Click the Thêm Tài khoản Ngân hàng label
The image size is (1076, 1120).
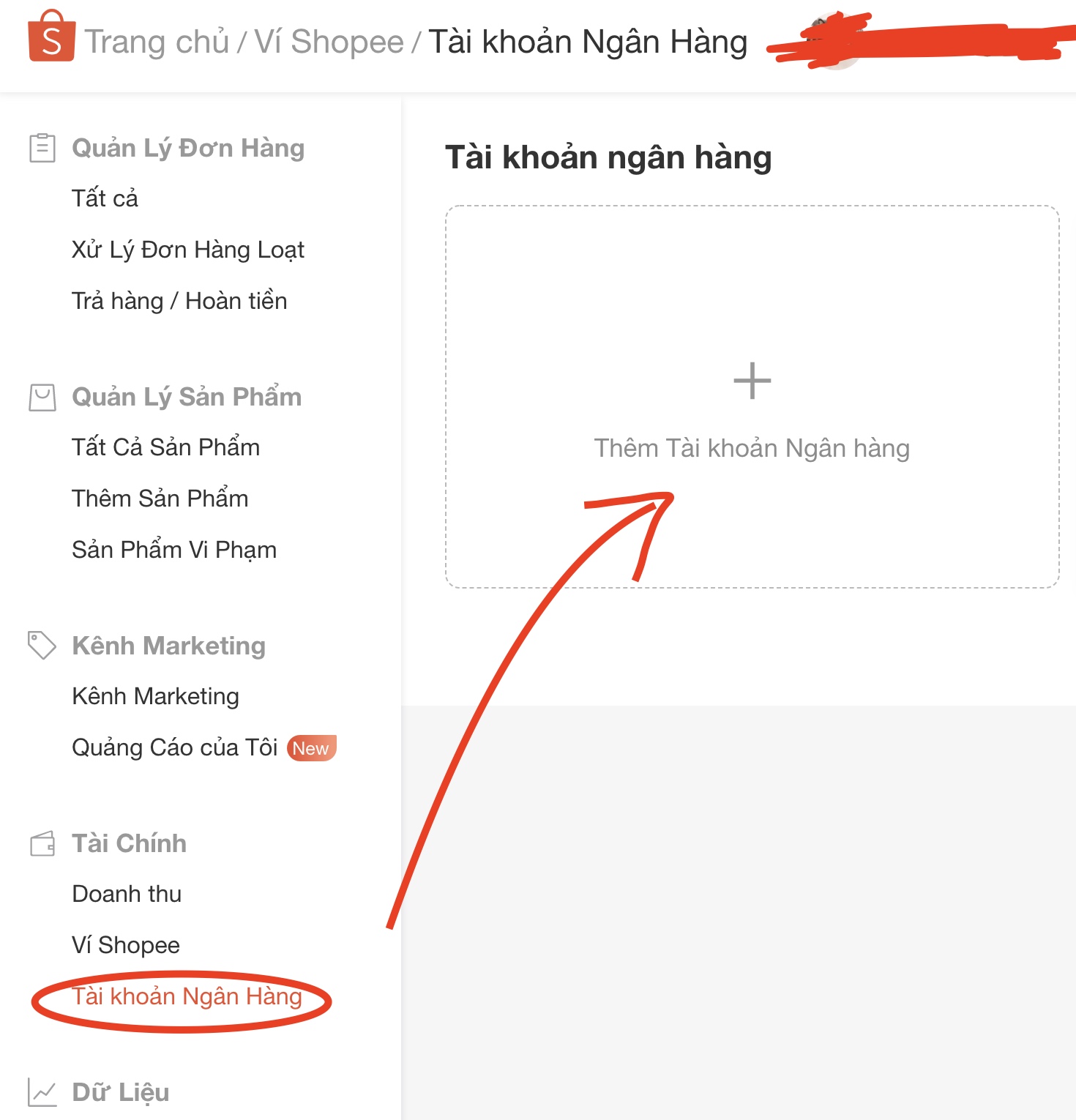tap(752, 448)
